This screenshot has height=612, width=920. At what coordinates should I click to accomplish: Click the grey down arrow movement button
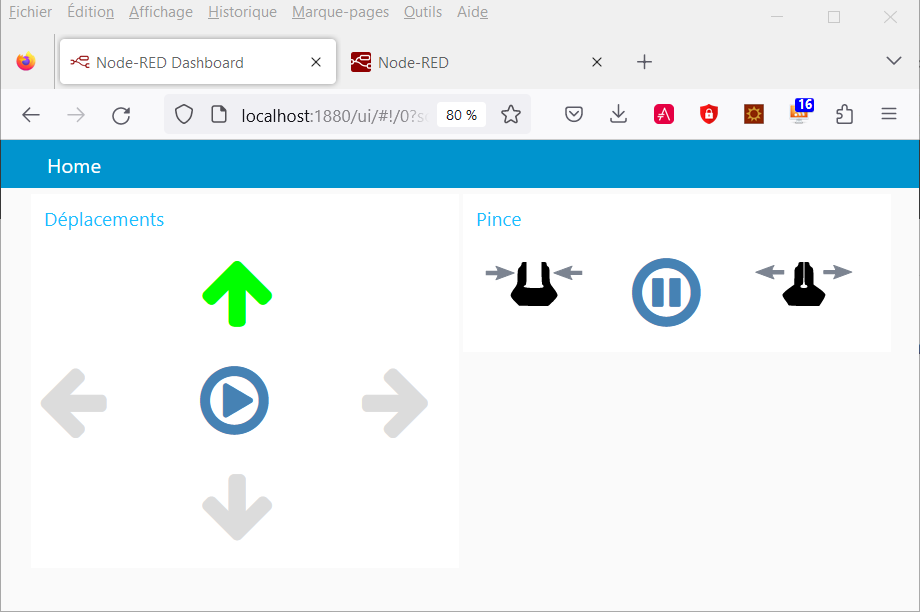pos(237,507)
